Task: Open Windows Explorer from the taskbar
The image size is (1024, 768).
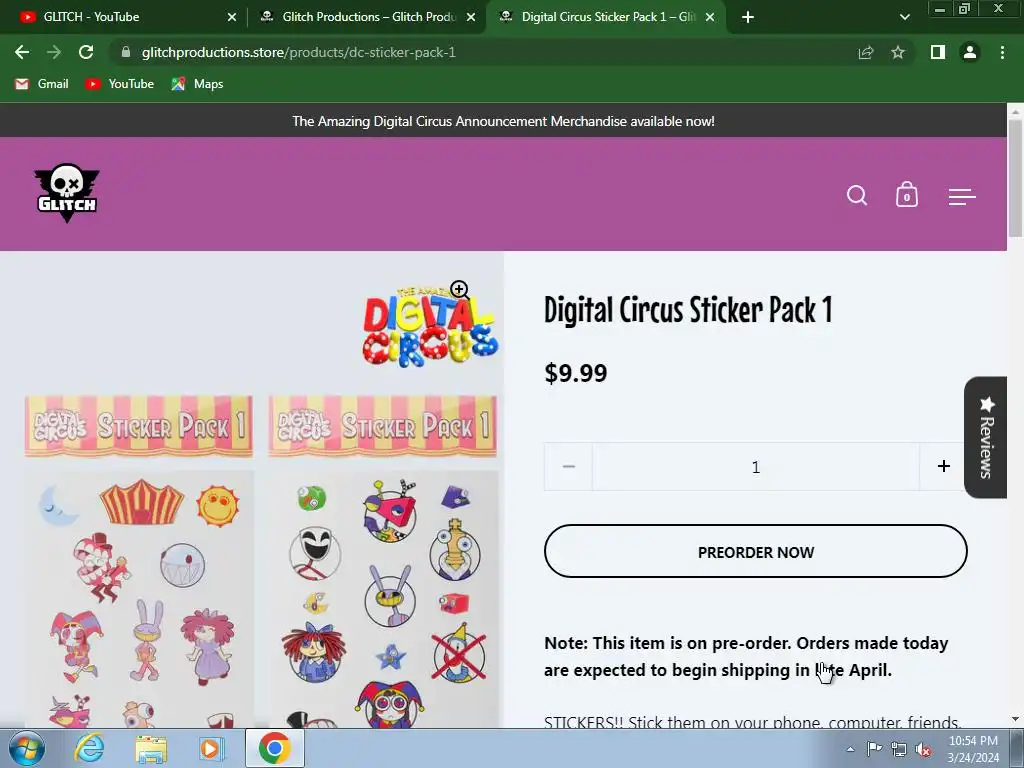Action: [x=150, y=748]
